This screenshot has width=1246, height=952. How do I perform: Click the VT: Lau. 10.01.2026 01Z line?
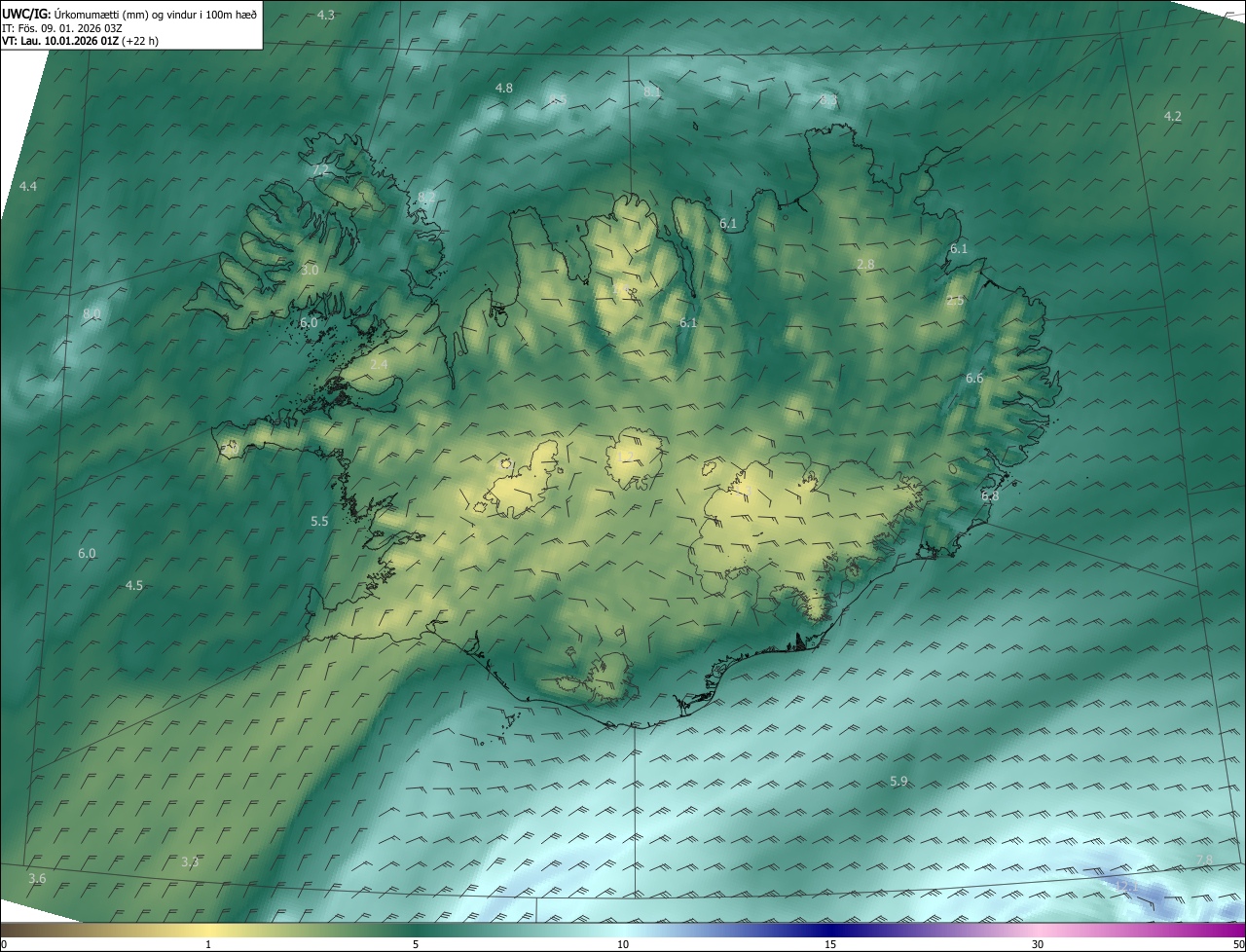click(x=78, y=41)
